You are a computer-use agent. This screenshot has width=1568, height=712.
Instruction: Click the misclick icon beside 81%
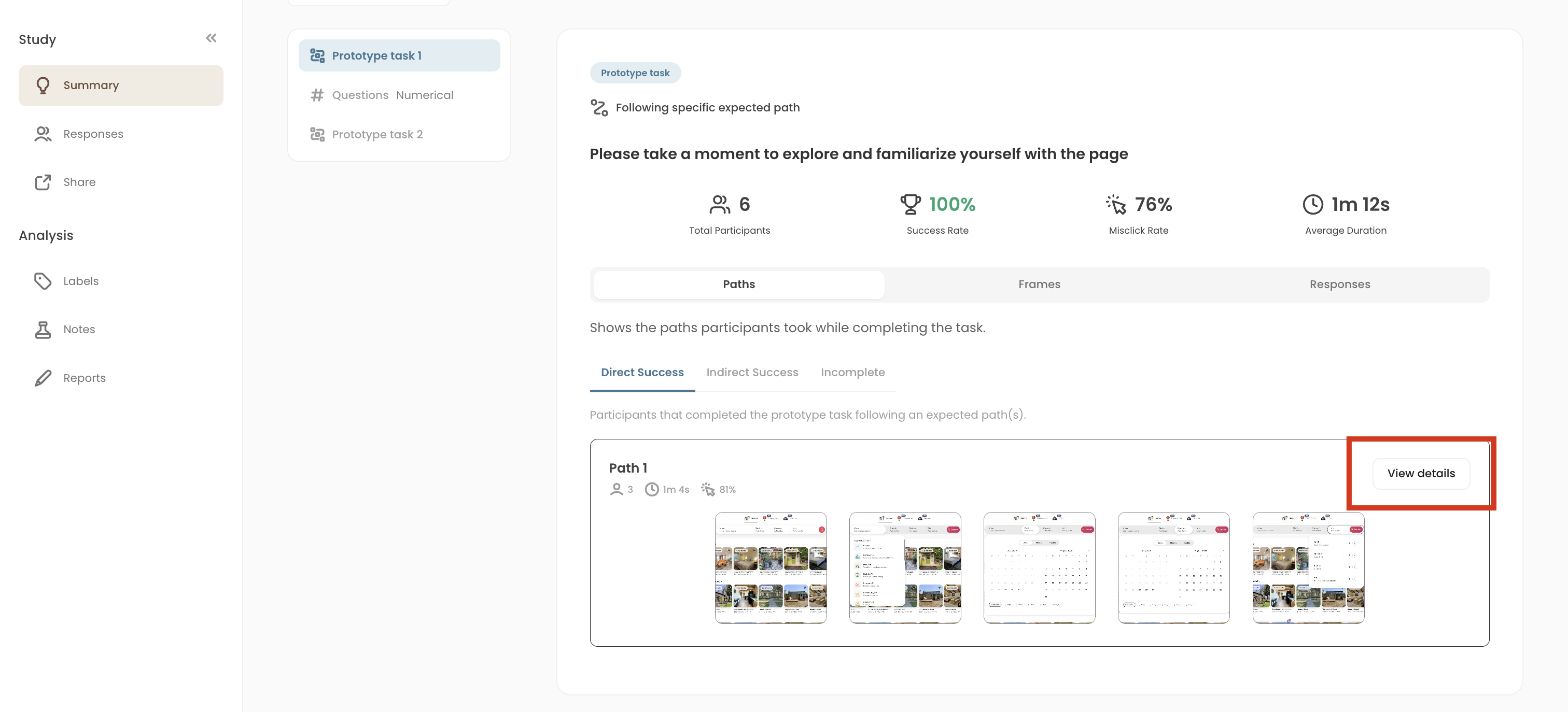707,489
